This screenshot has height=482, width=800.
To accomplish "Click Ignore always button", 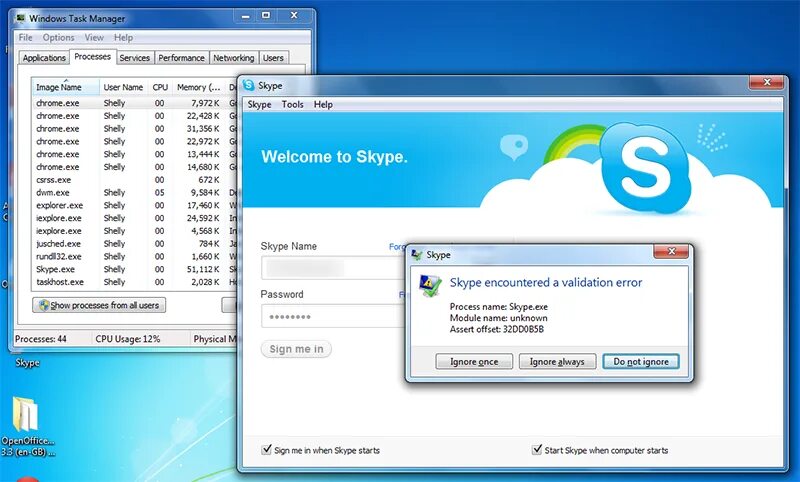I will (x=557, y=362).
